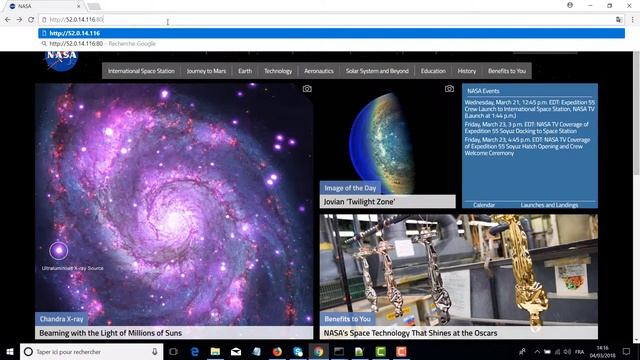Screen dimensions: 640x360
Task: Click the Chandra X-ray label
Action: point(61,319)
